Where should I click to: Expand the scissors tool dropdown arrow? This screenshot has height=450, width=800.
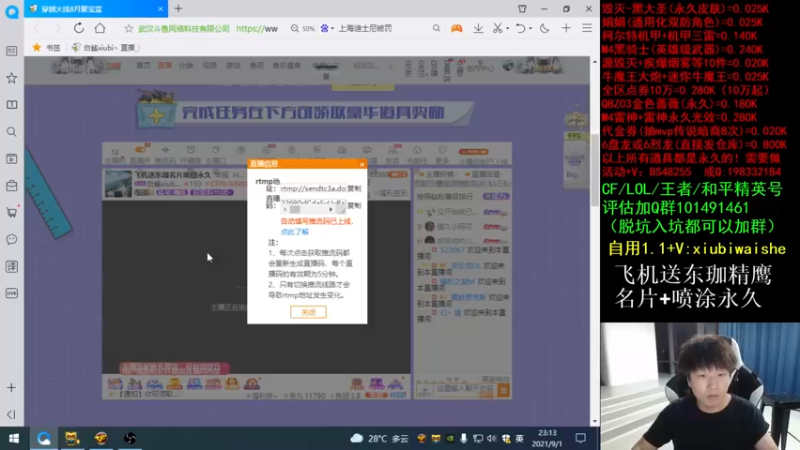coord(507,29)
